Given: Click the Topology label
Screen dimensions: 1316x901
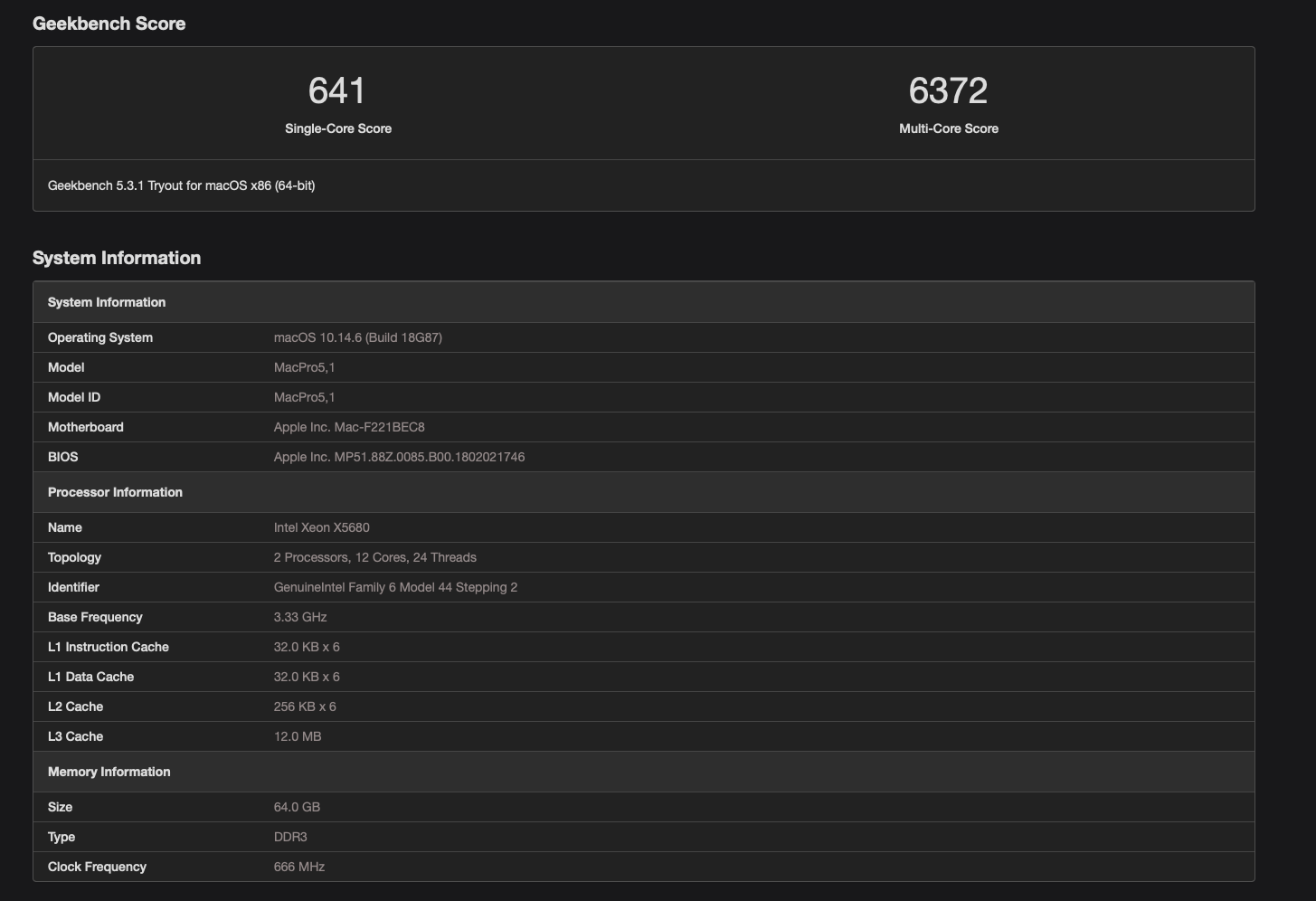Looking at the screenshot, I should click(74, 557).
